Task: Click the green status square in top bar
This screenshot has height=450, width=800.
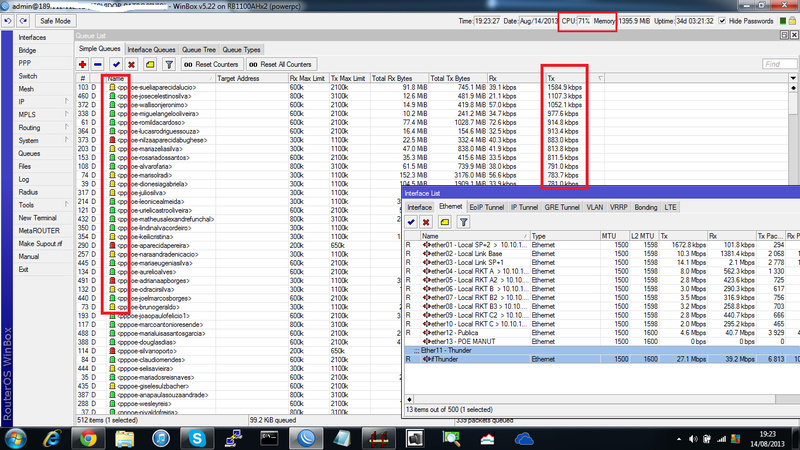Action: coord(783,21)
